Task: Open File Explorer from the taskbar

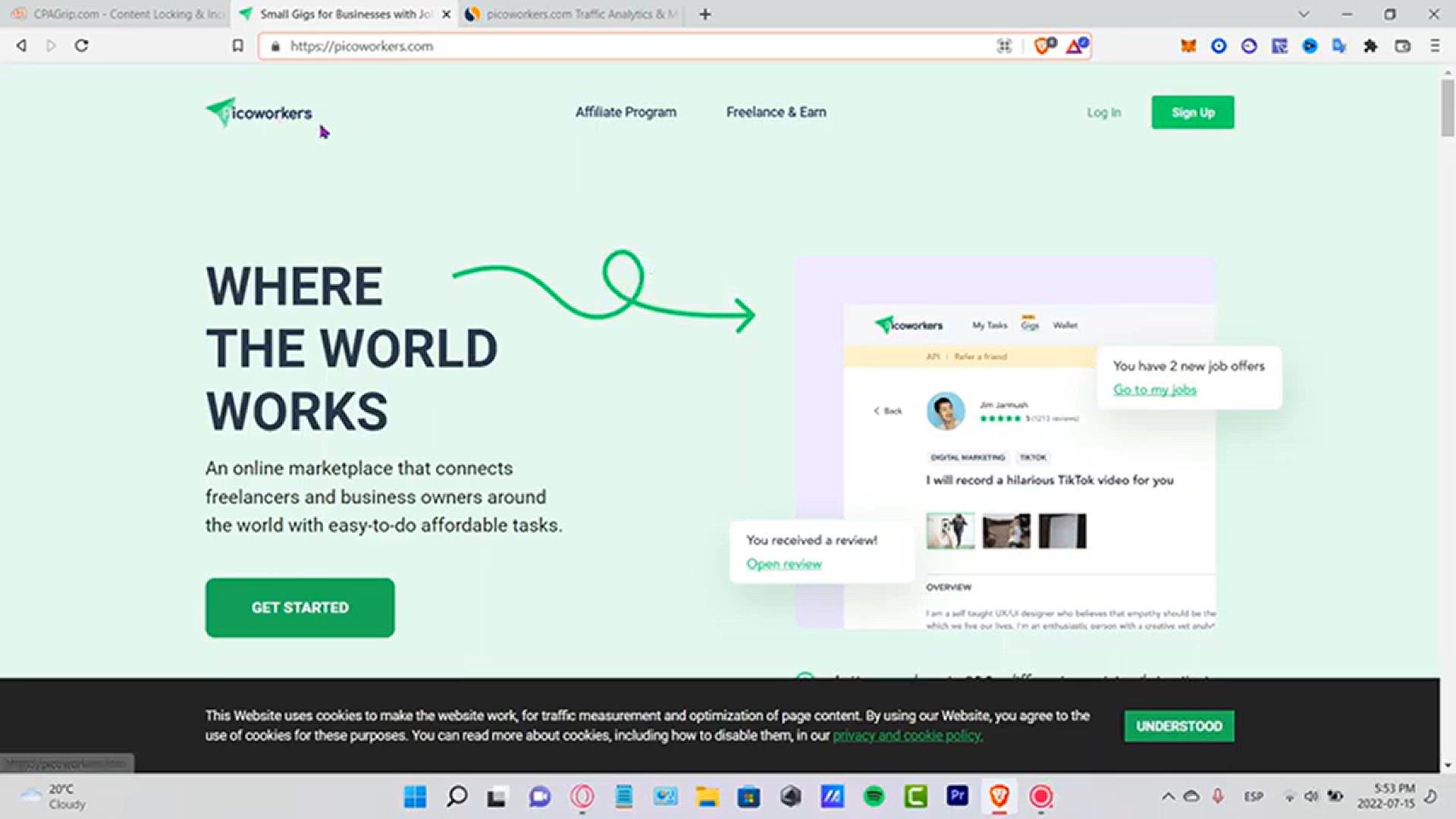Action: coord(707,796)
